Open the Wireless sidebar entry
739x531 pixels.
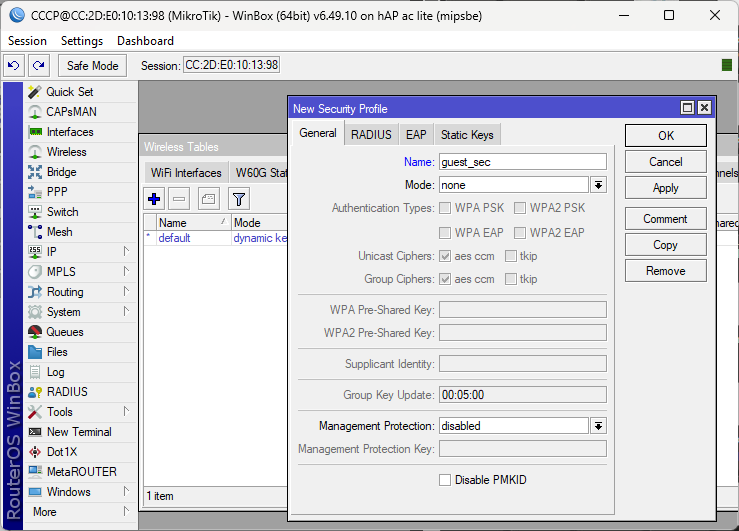point(81,152)
